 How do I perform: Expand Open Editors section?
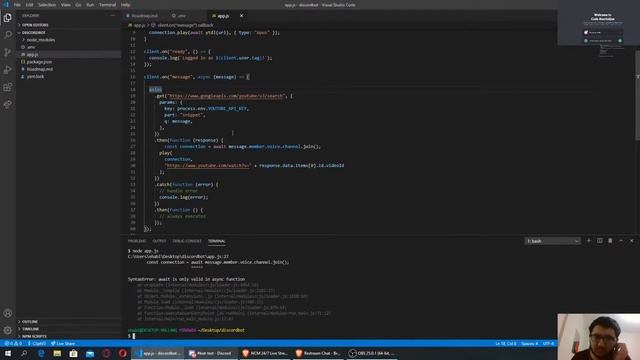click(x=35, y=25)
